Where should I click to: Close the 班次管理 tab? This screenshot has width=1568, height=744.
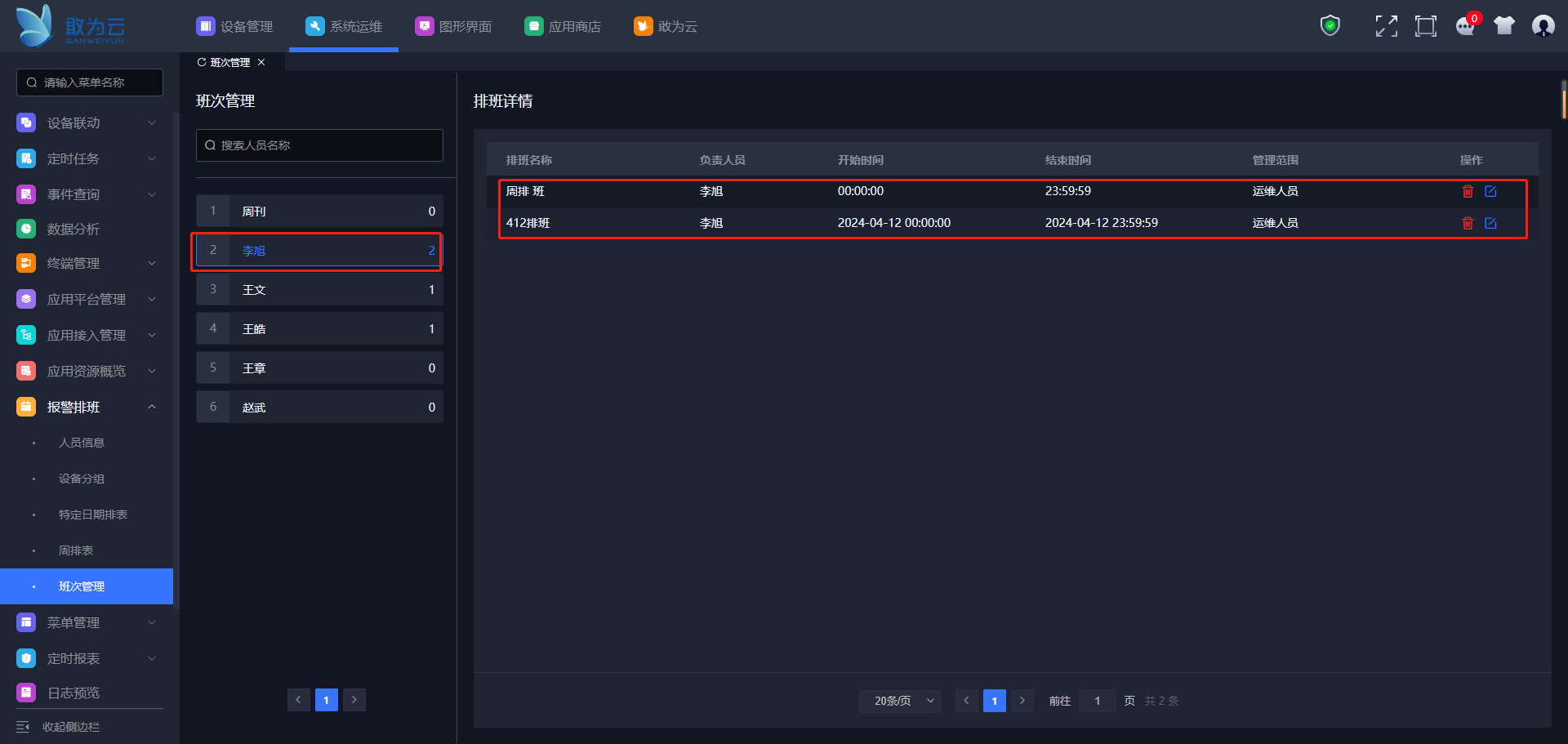point(261,62)
